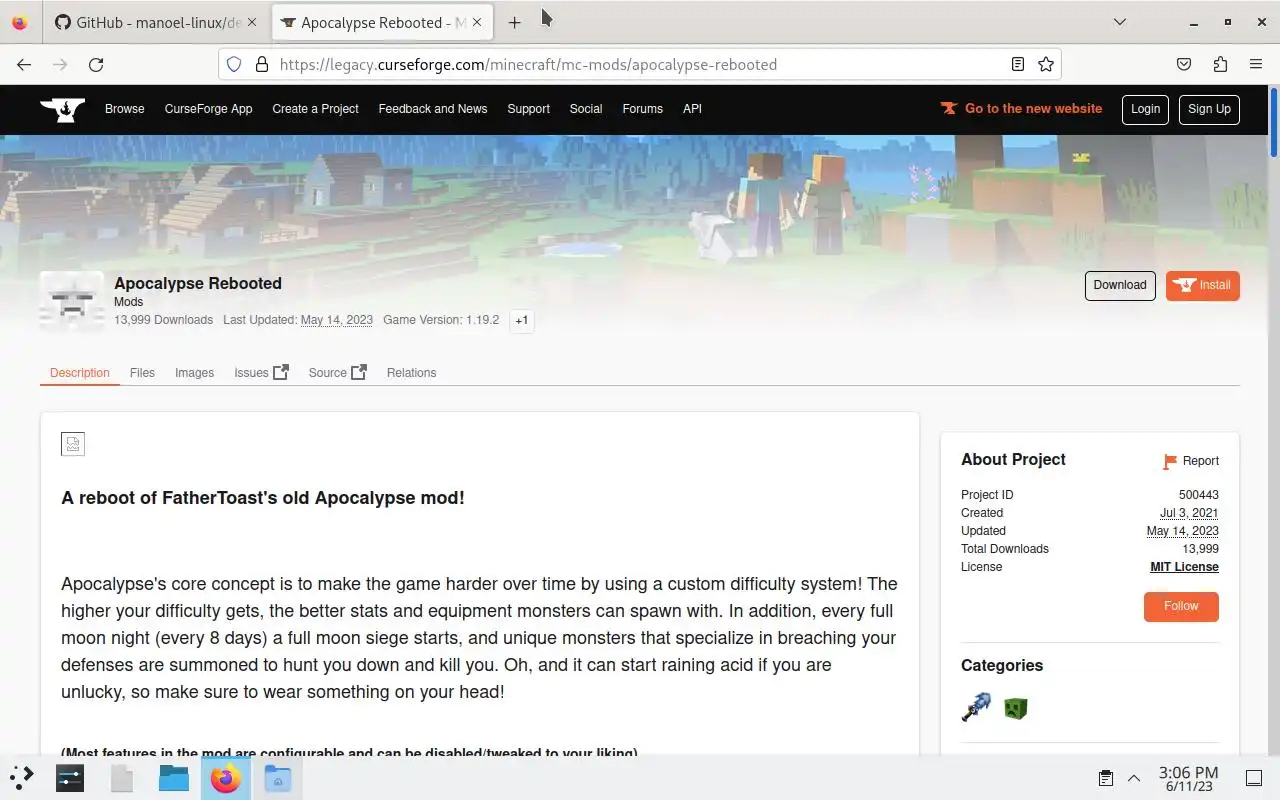Toggle reader view icon in address bar

[x=1017, y=64]
